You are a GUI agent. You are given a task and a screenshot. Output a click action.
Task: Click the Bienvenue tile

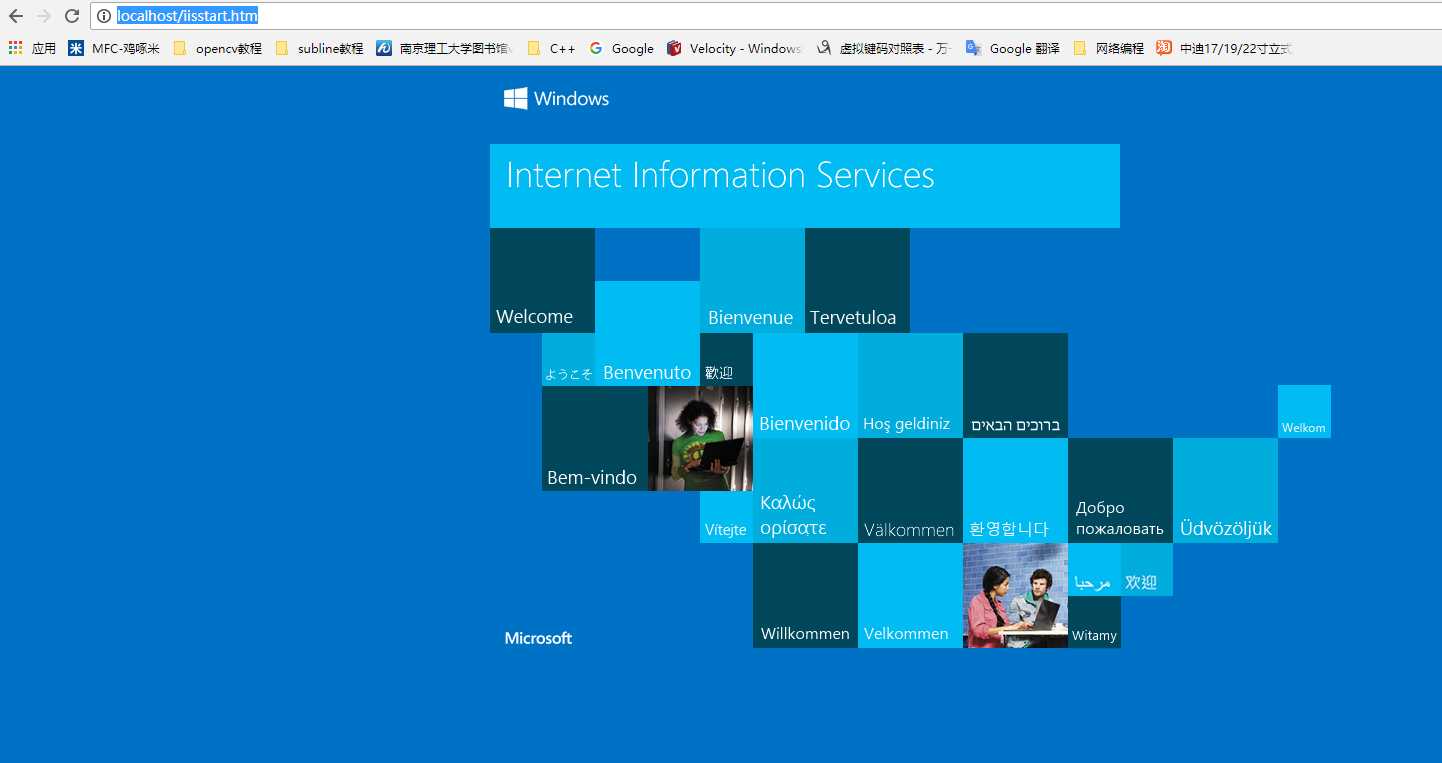pos(752,280)
